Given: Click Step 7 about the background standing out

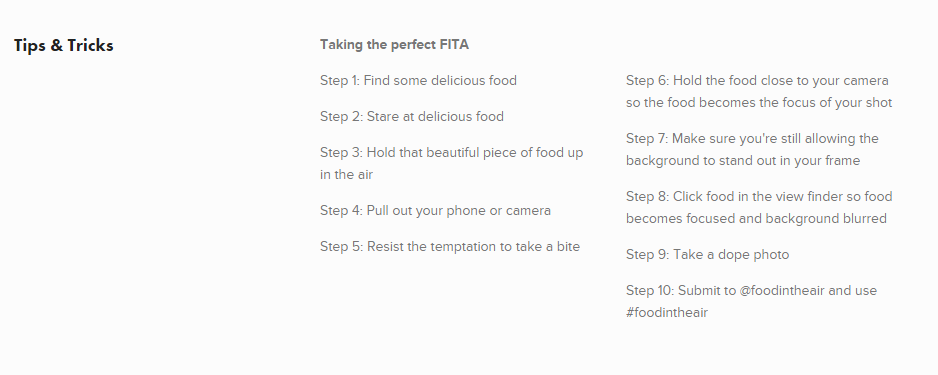Looking at the screenshot, I should pyautogui.click(x=752, y=150).
